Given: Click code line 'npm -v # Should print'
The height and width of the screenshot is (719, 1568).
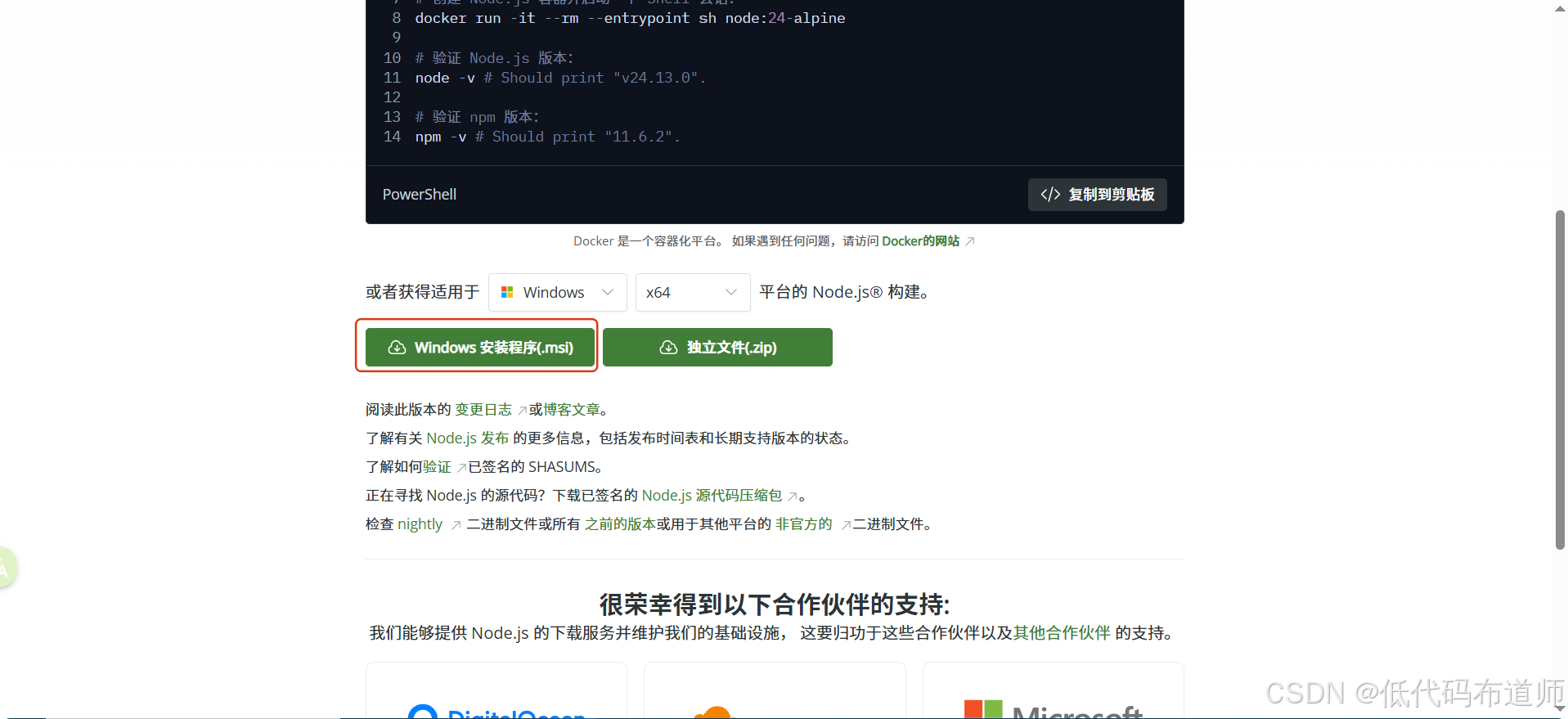Looking at the screenshot, I should pos(547,137).
